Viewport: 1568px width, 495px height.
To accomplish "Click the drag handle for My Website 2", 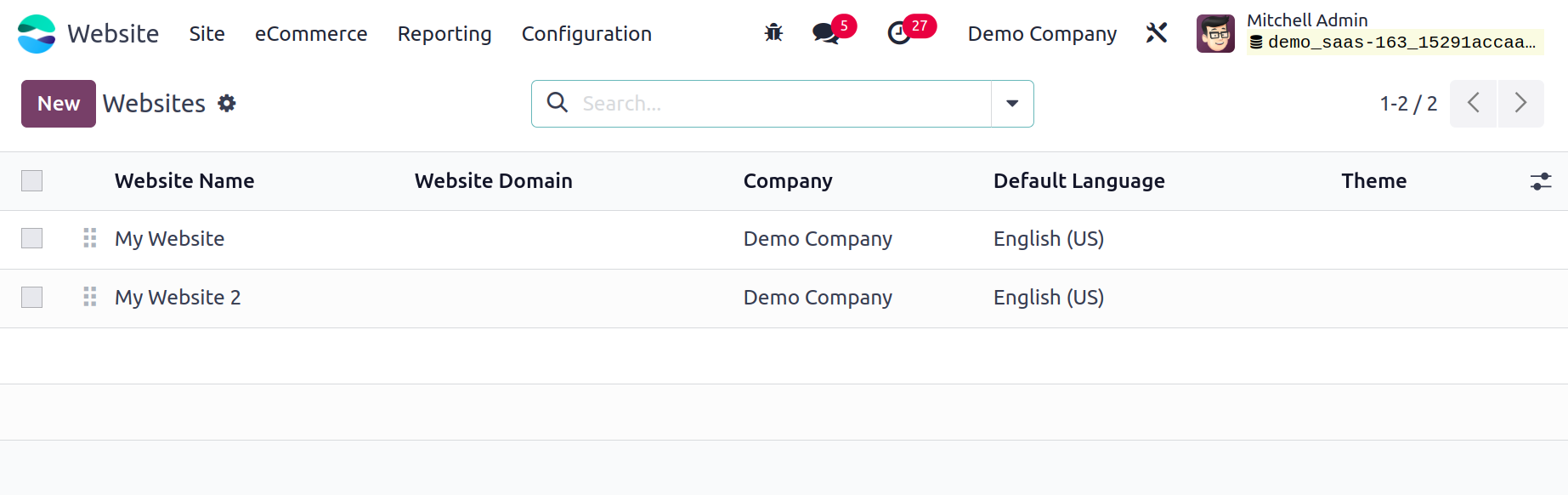I will [90, 297].
